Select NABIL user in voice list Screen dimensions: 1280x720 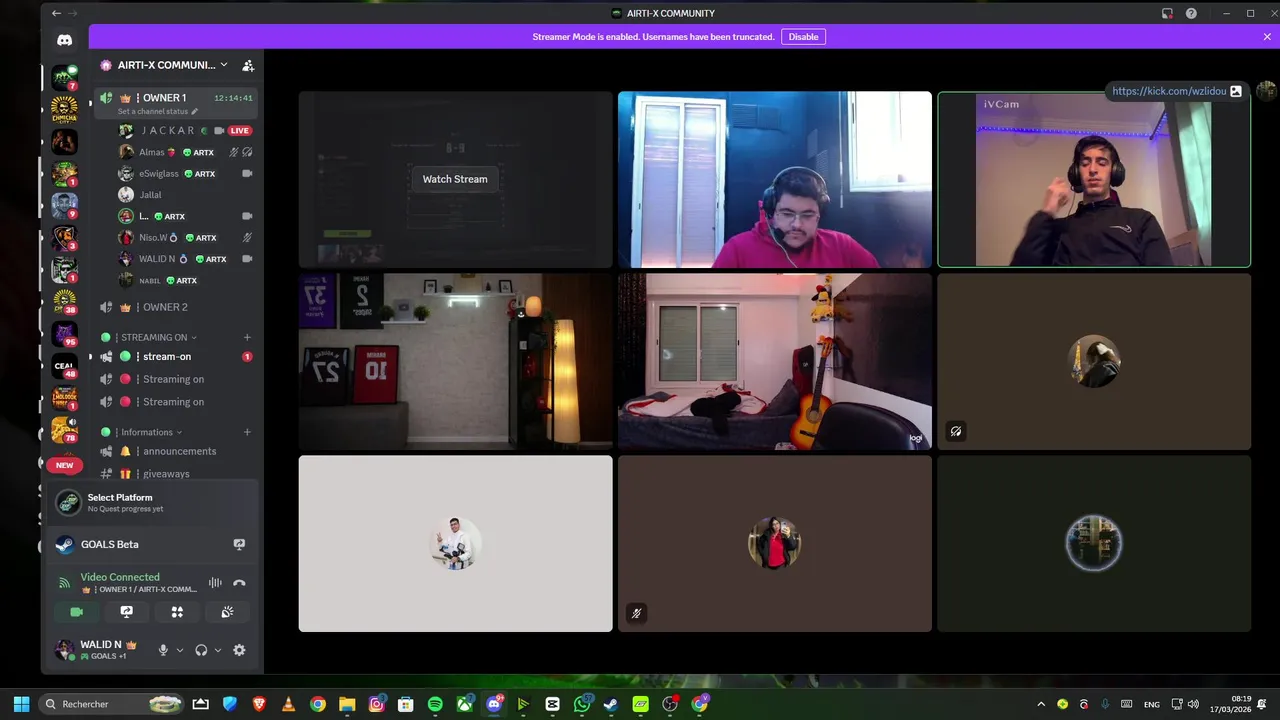coord(185,280)
